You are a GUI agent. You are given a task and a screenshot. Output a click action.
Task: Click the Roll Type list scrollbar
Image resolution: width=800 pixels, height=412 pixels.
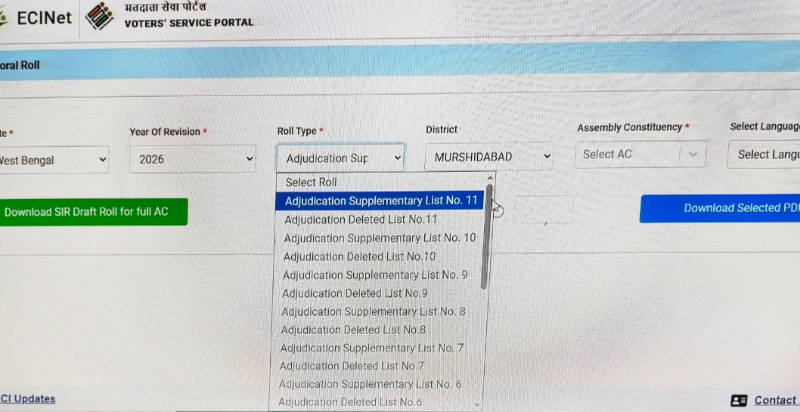tap(488, 240)
